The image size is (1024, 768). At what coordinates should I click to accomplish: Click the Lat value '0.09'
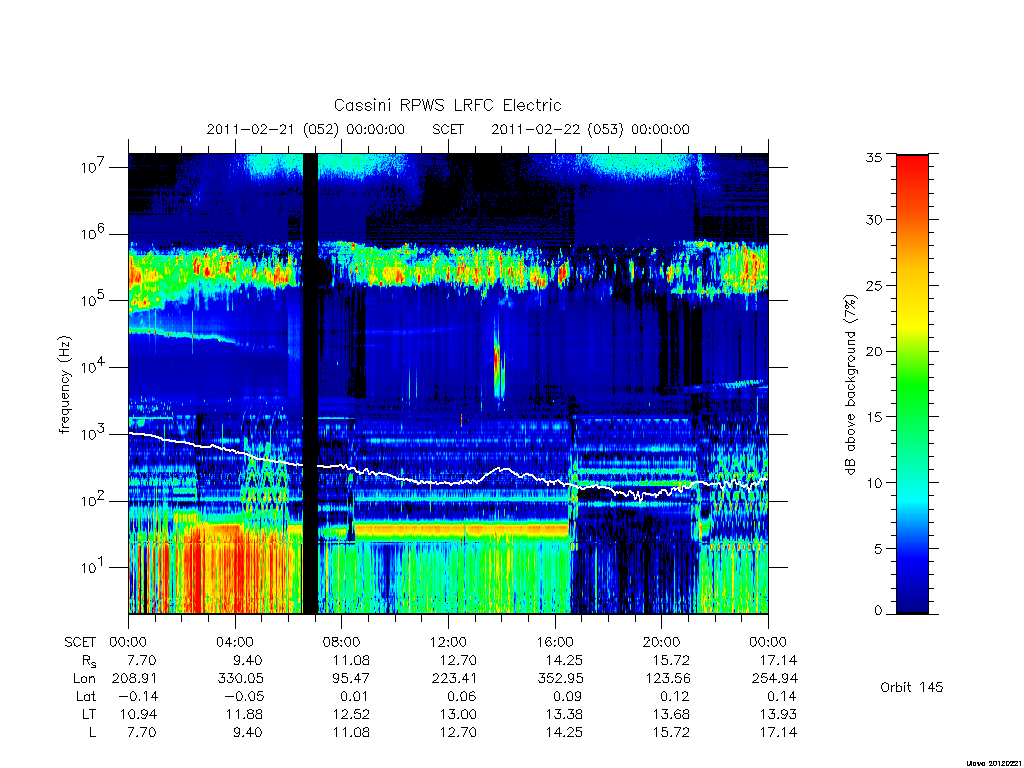pos(568,696)
